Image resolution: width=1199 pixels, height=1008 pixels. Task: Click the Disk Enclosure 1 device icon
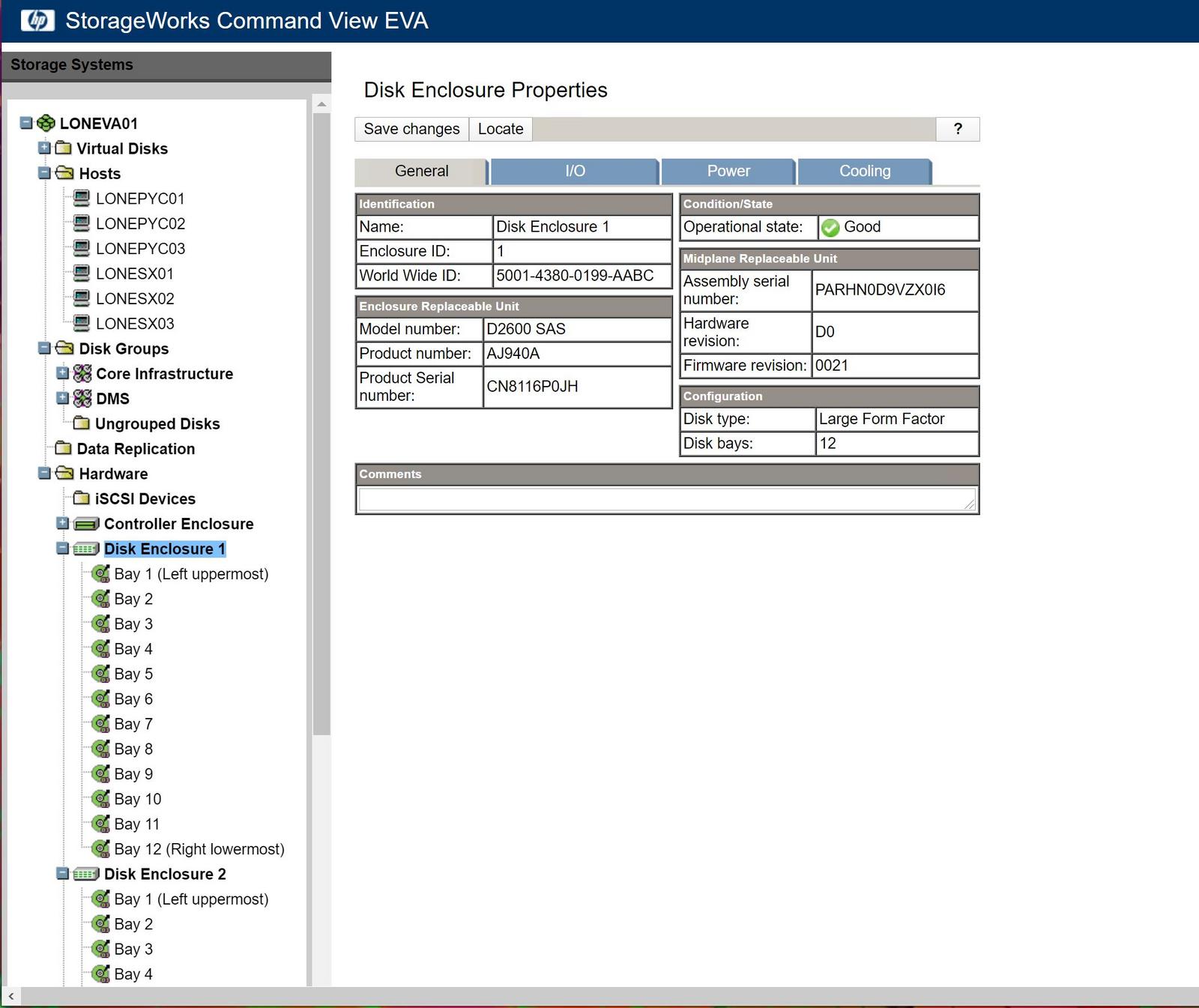(x=86, y=549)
